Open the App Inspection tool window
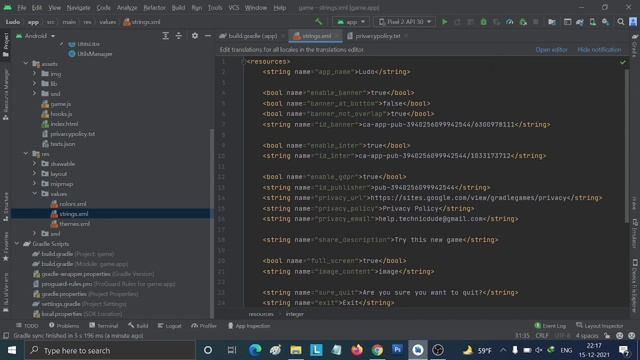This screenshot has height=360, width=640. point(249,326)
